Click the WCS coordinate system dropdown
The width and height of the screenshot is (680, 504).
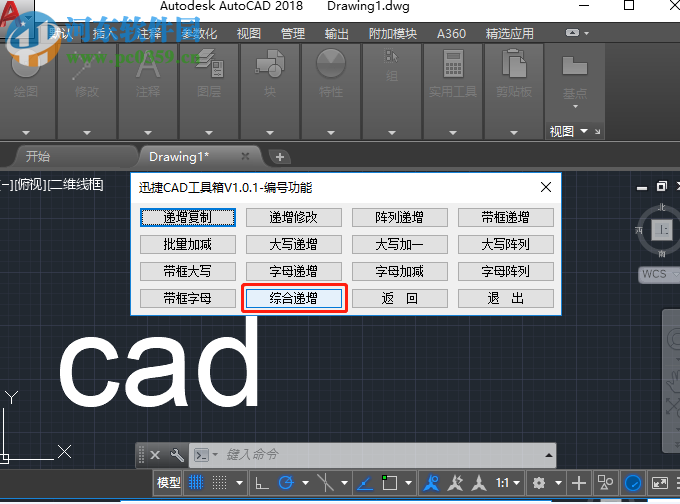click(x=659, y=274)
